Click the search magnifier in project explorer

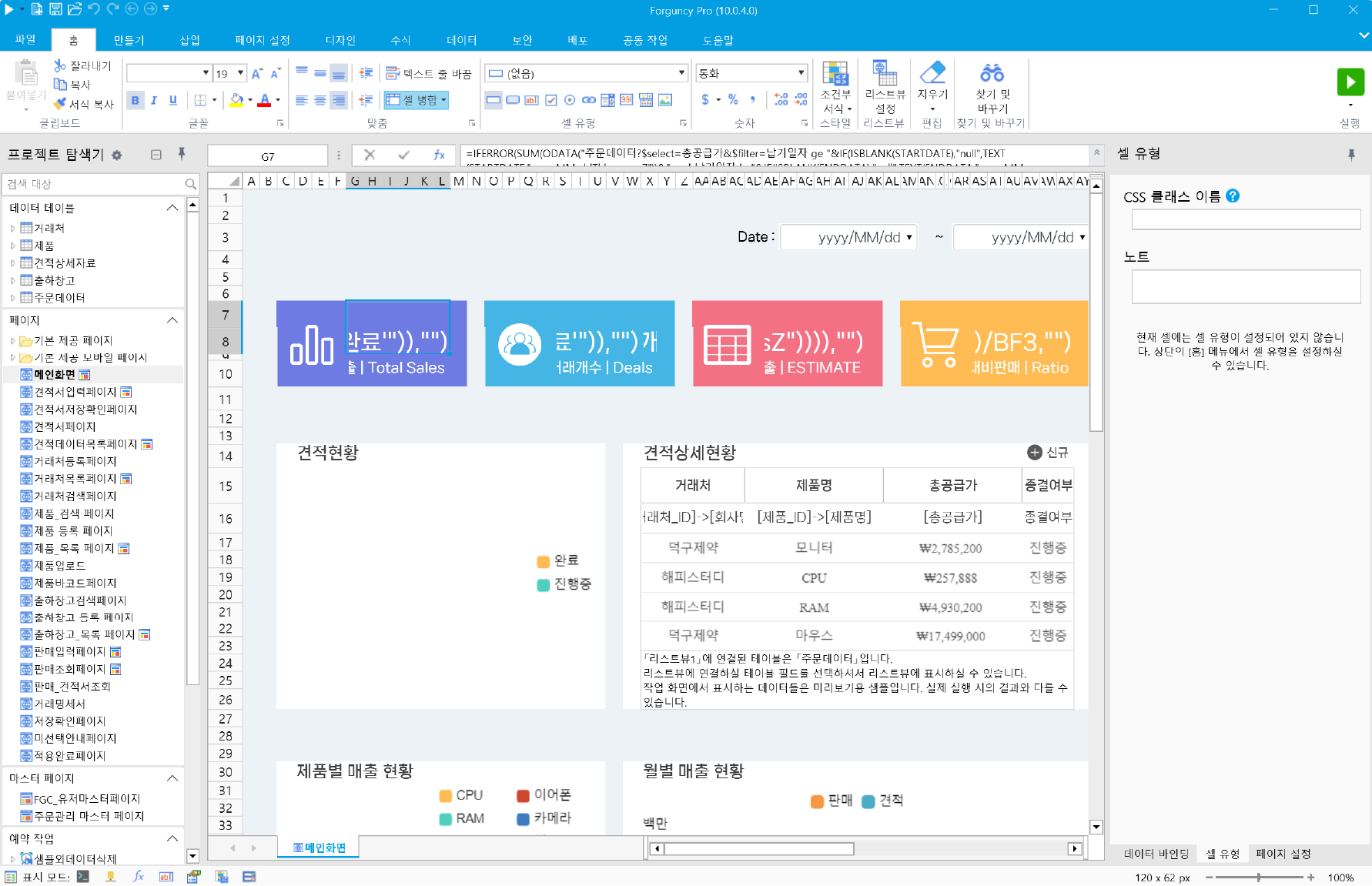coord(190,184)
